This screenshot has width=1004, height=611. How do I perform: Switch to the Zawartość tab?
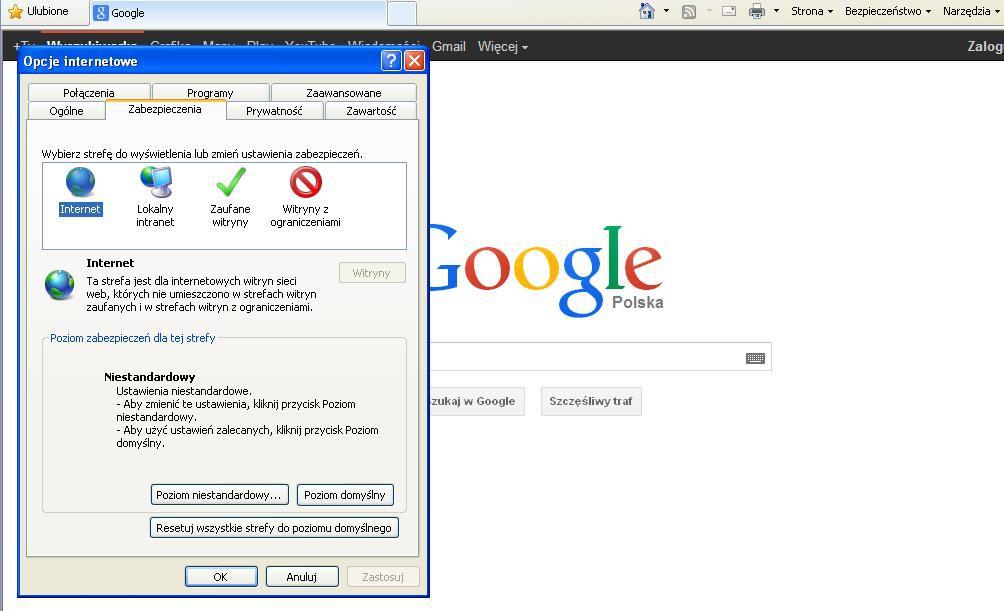pyautogui.click(x=371, y=110)
